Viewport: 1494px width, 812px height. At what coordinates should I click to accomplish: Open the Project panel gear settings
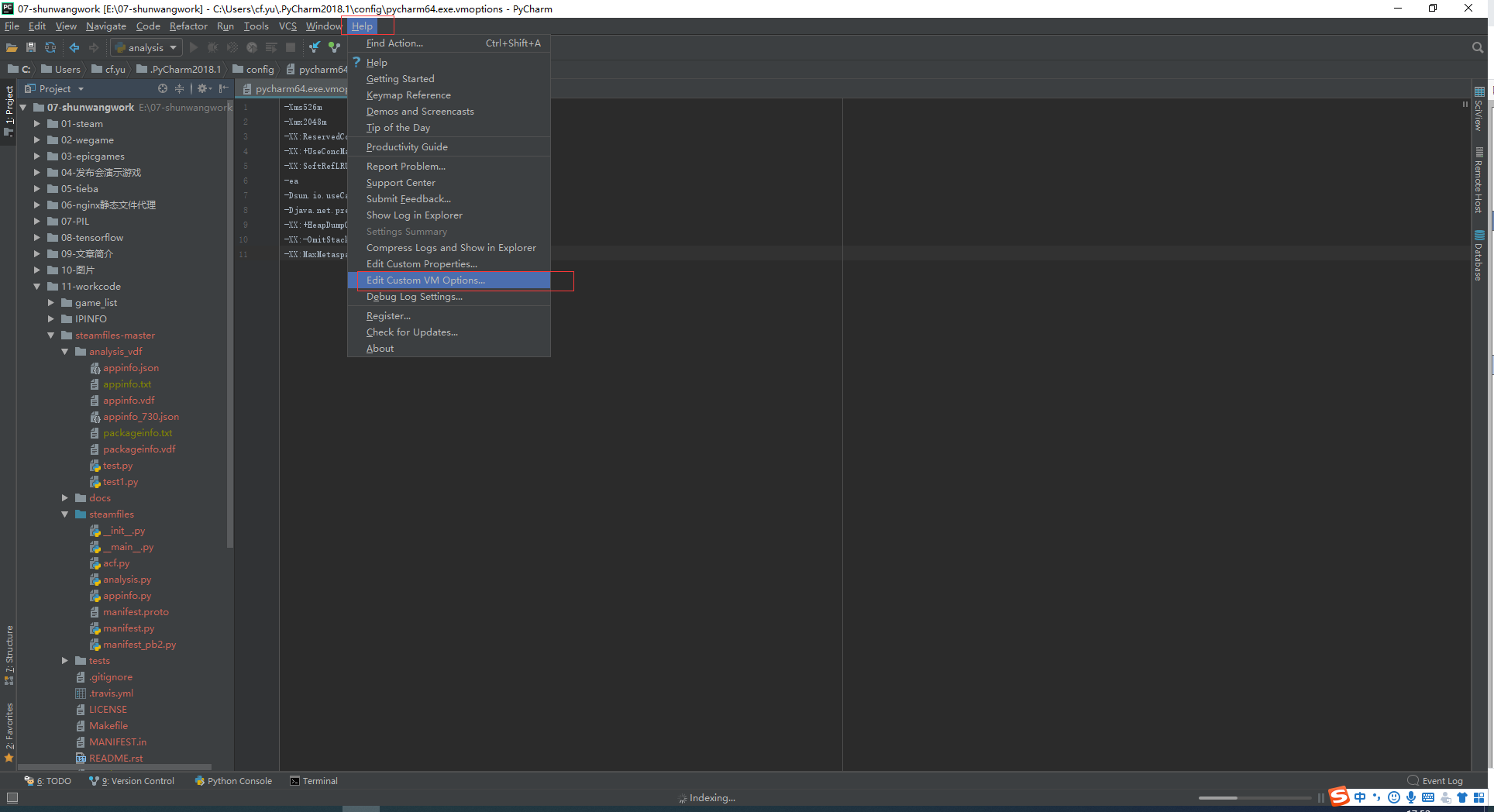tap(204, 89)
